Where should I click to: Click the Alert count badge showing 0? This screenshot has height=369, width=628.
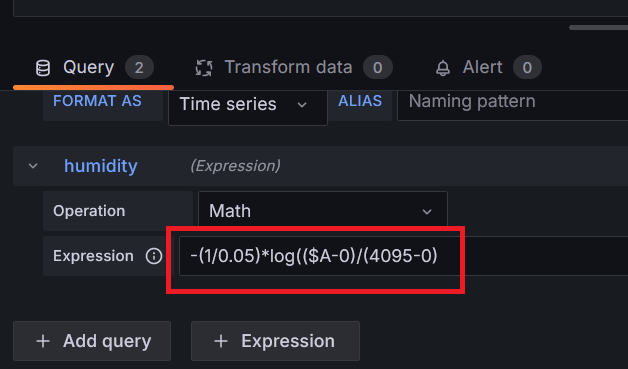click(x=527, y=67)
